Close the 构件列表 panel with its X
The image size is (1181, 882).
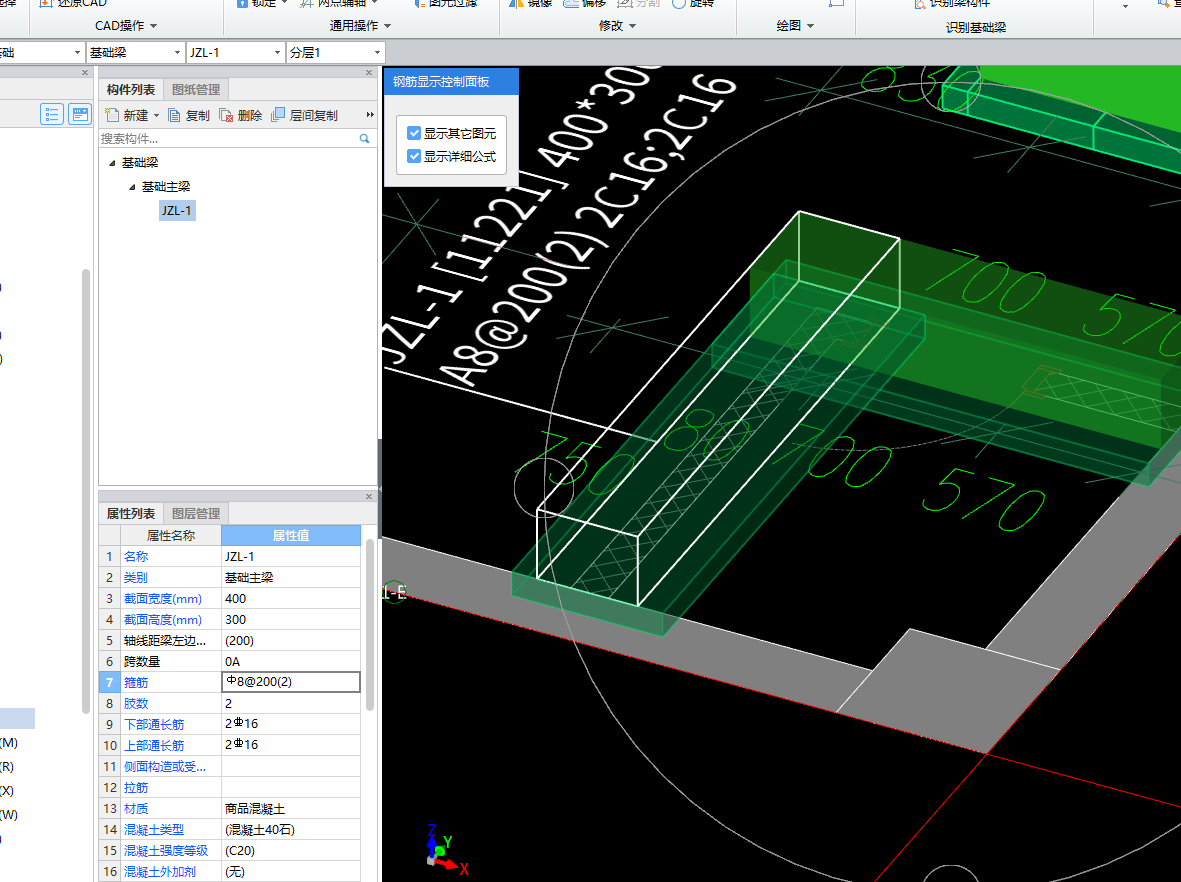click(x=369, y=72)
